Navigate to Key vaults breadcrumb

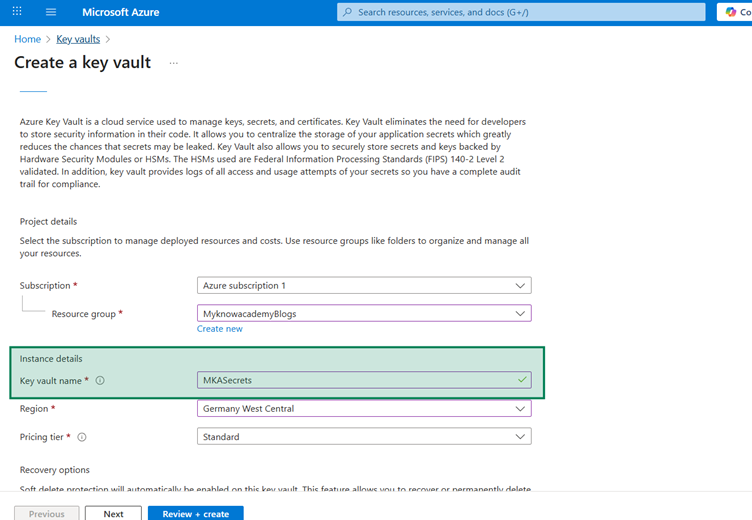(78, 39)
